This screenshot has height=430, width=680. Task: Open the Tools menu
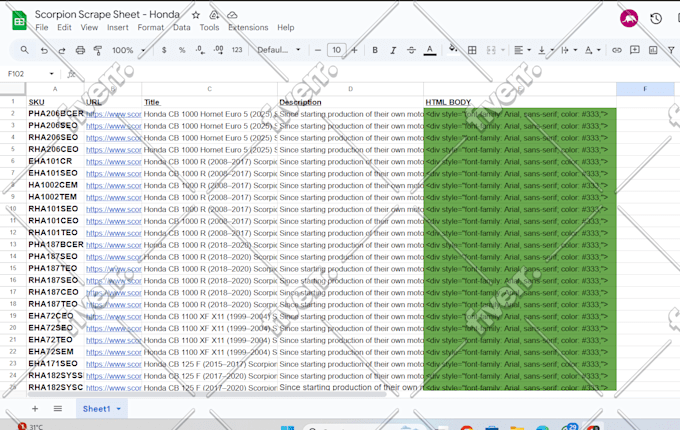(x=209, y=27)
